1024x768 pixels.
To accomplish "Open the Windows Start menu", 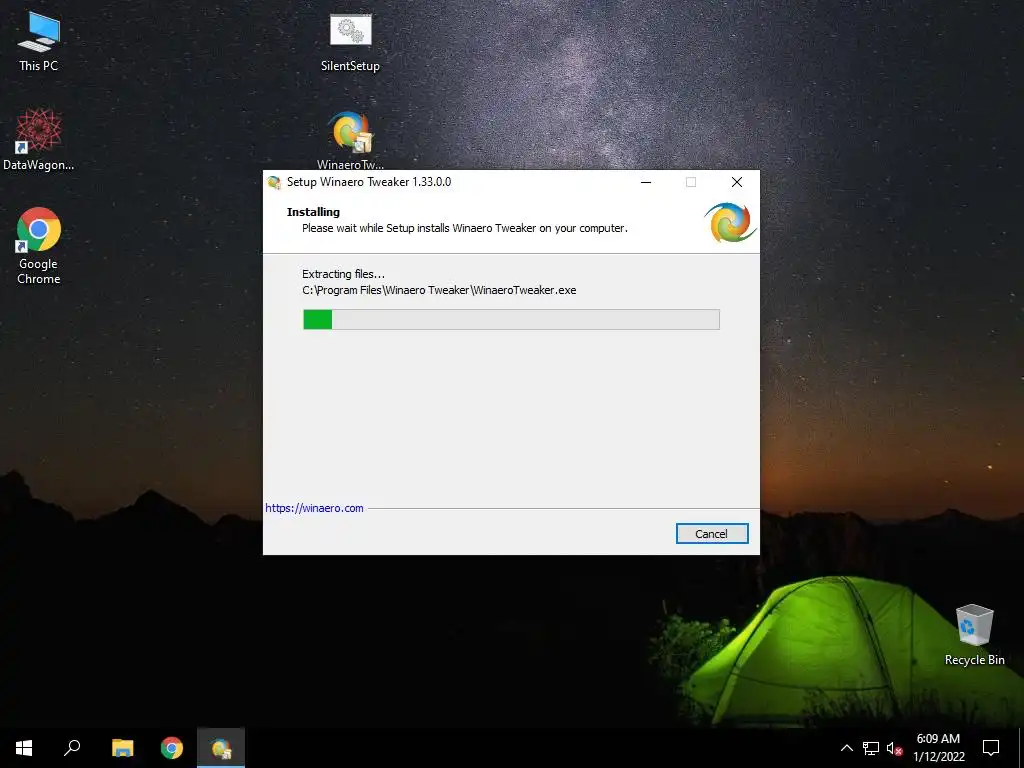I will [x=24, y=748].
